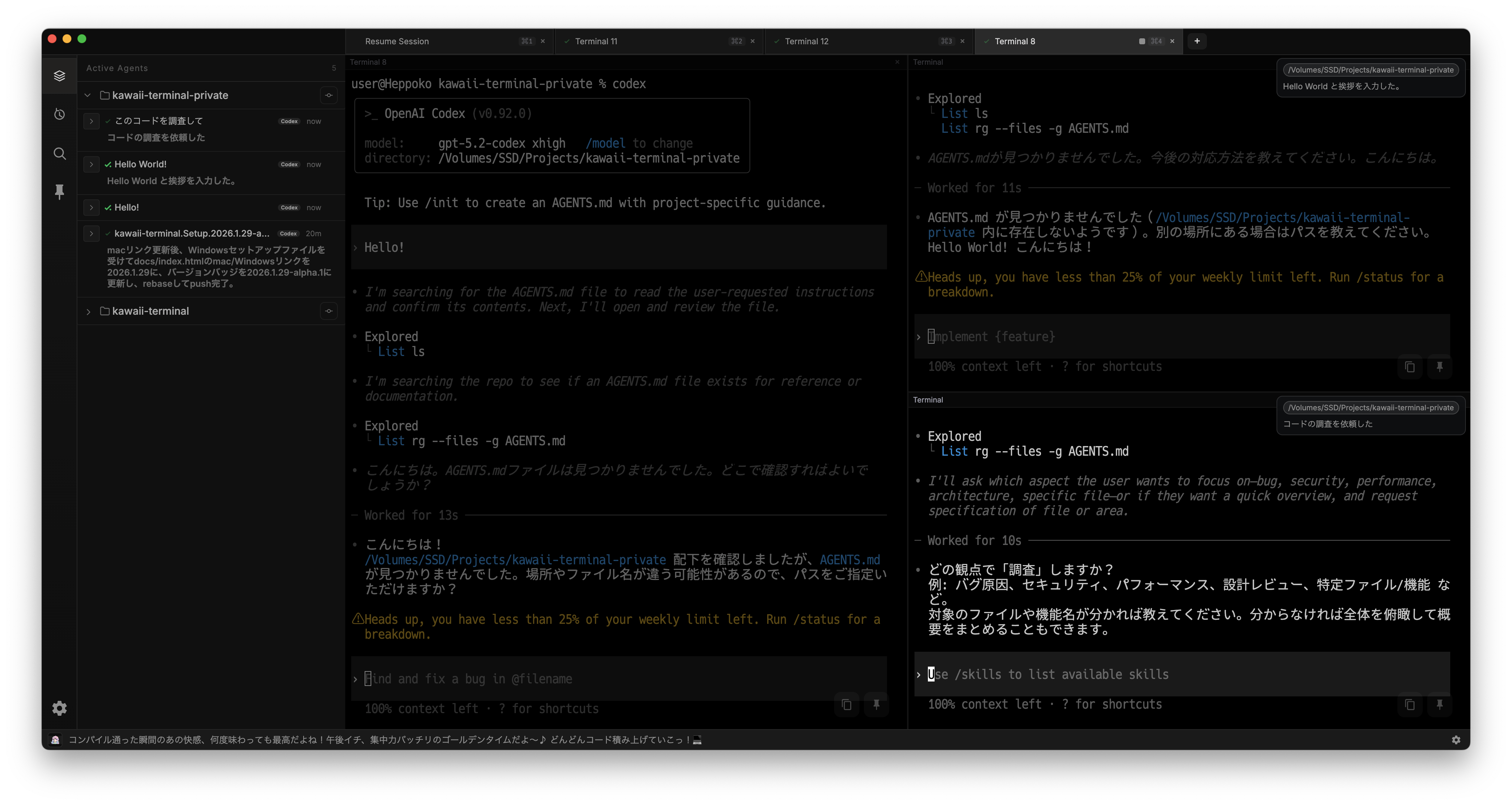
Task: Collapse the kawaii-terminal-private project group
Action: (87, 95)
